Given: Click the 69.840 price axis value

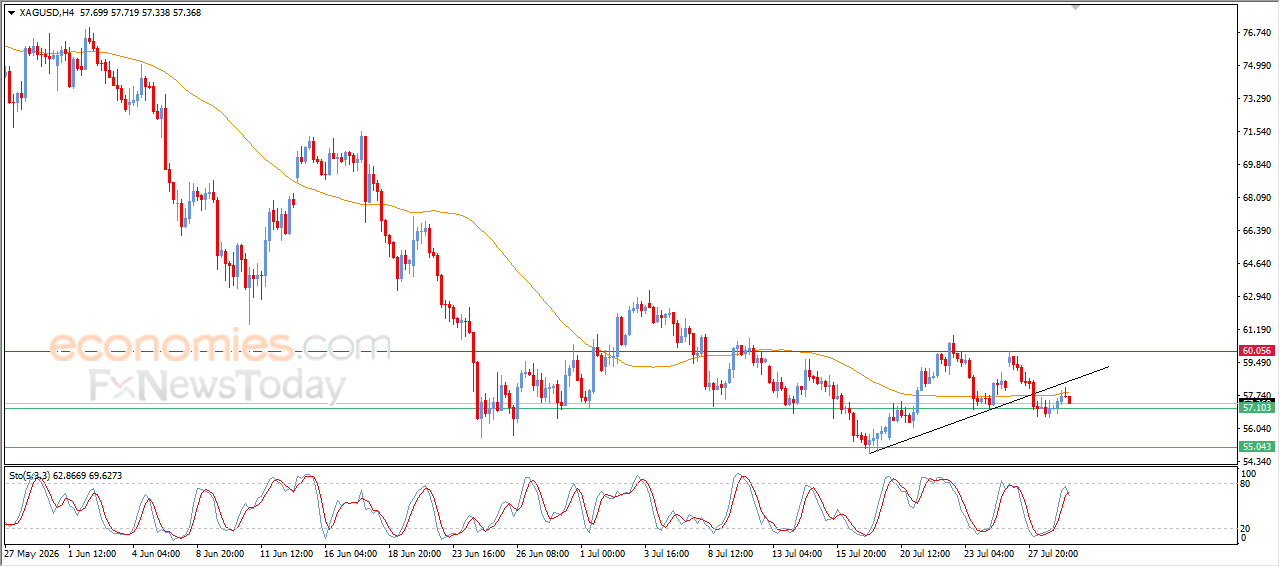Looking at the screenshot, I should [1258, 165].
